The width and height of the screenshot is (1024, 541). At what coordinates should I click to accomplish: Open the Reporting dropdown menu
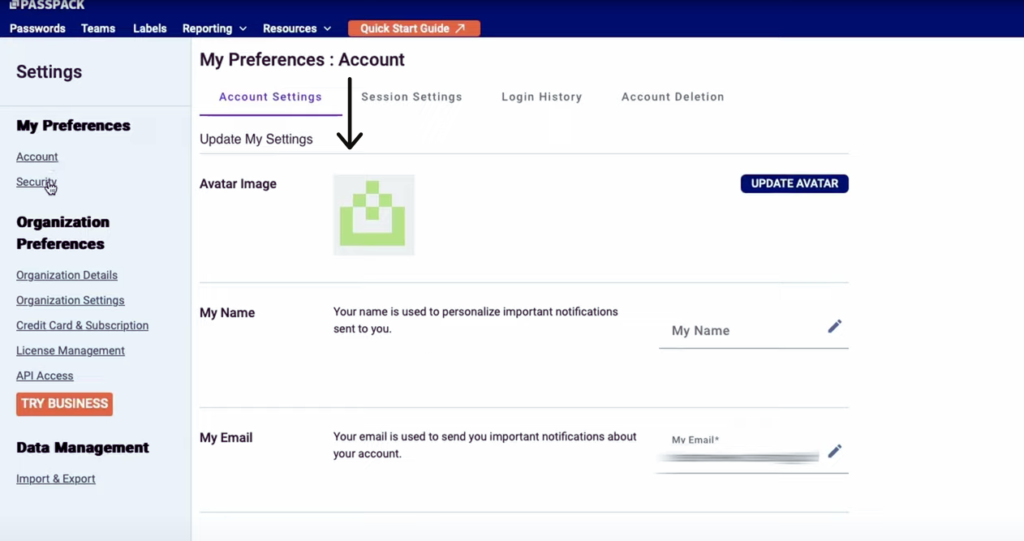pyautogui.click(x=214, y=28)
